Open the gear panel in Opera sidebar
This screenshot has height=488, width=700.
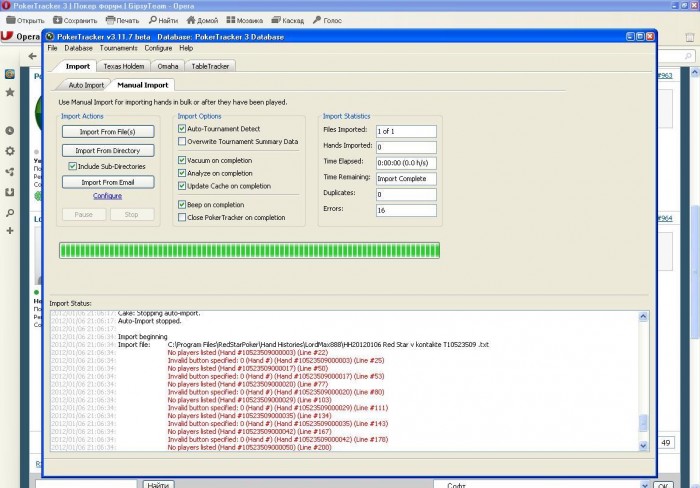click(10, 151)
